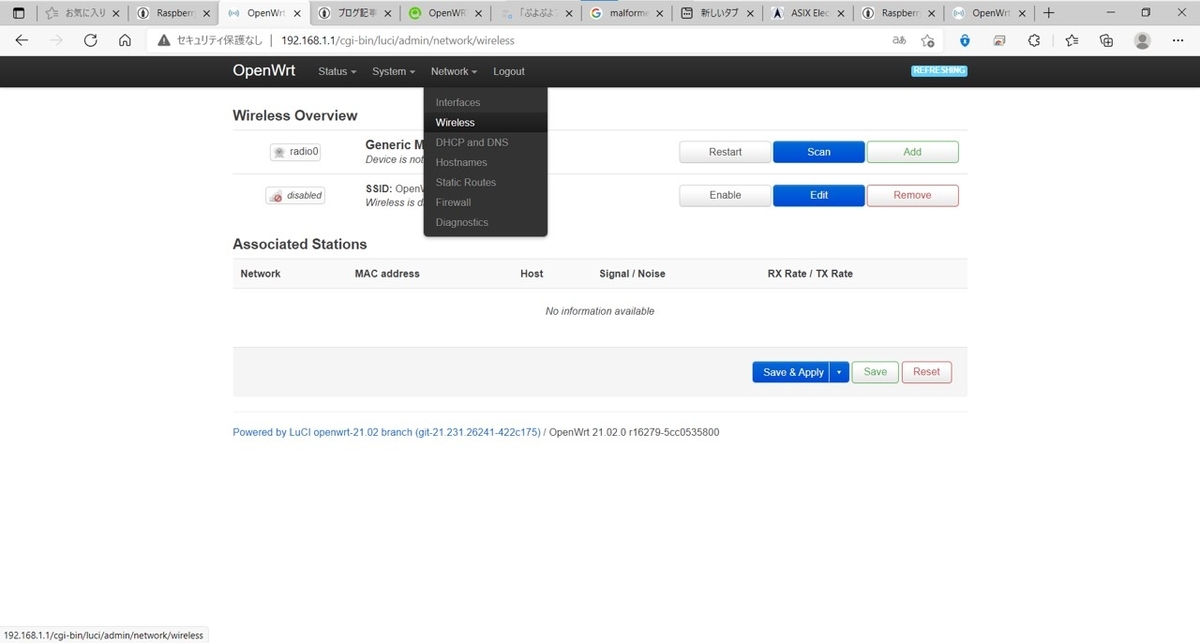The width and height of the screenshot is (1200, 643).
Task: Click the radio0 device badge
Action: [295, 152]
